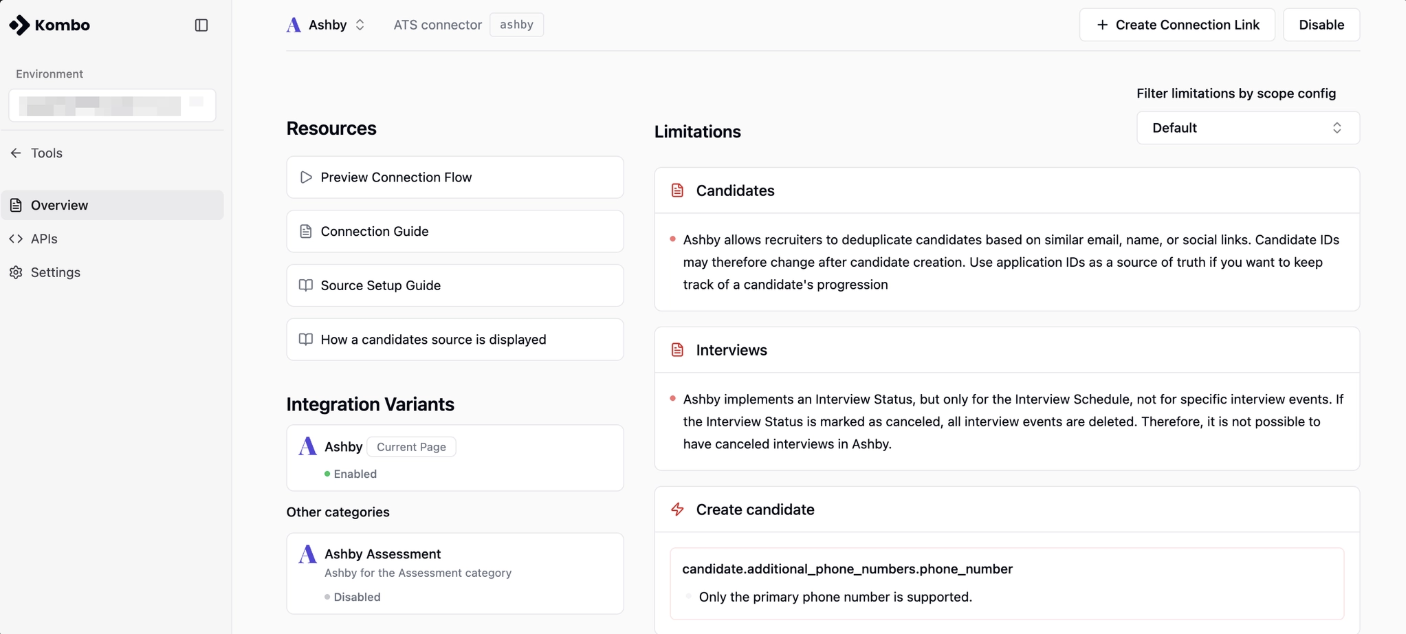Go to APIs in the sidebar
The width and height of the screenshot is (1406, 634).
click(112, 239)
